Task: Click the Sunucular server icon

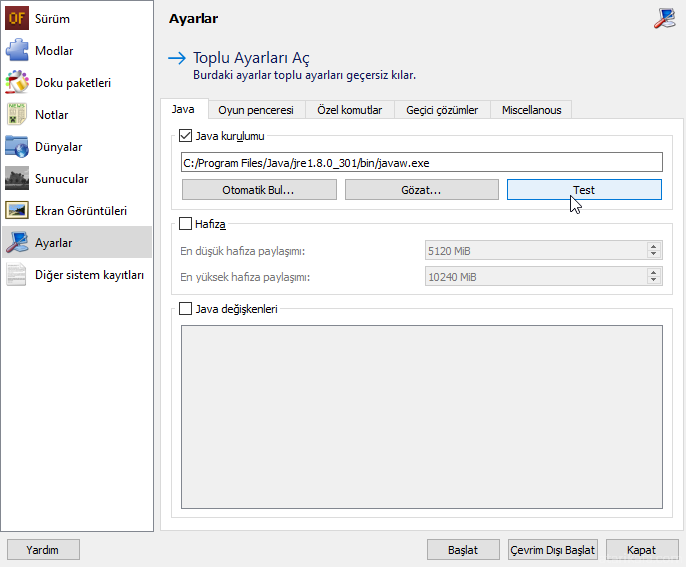Action: [x=17, y=178]
